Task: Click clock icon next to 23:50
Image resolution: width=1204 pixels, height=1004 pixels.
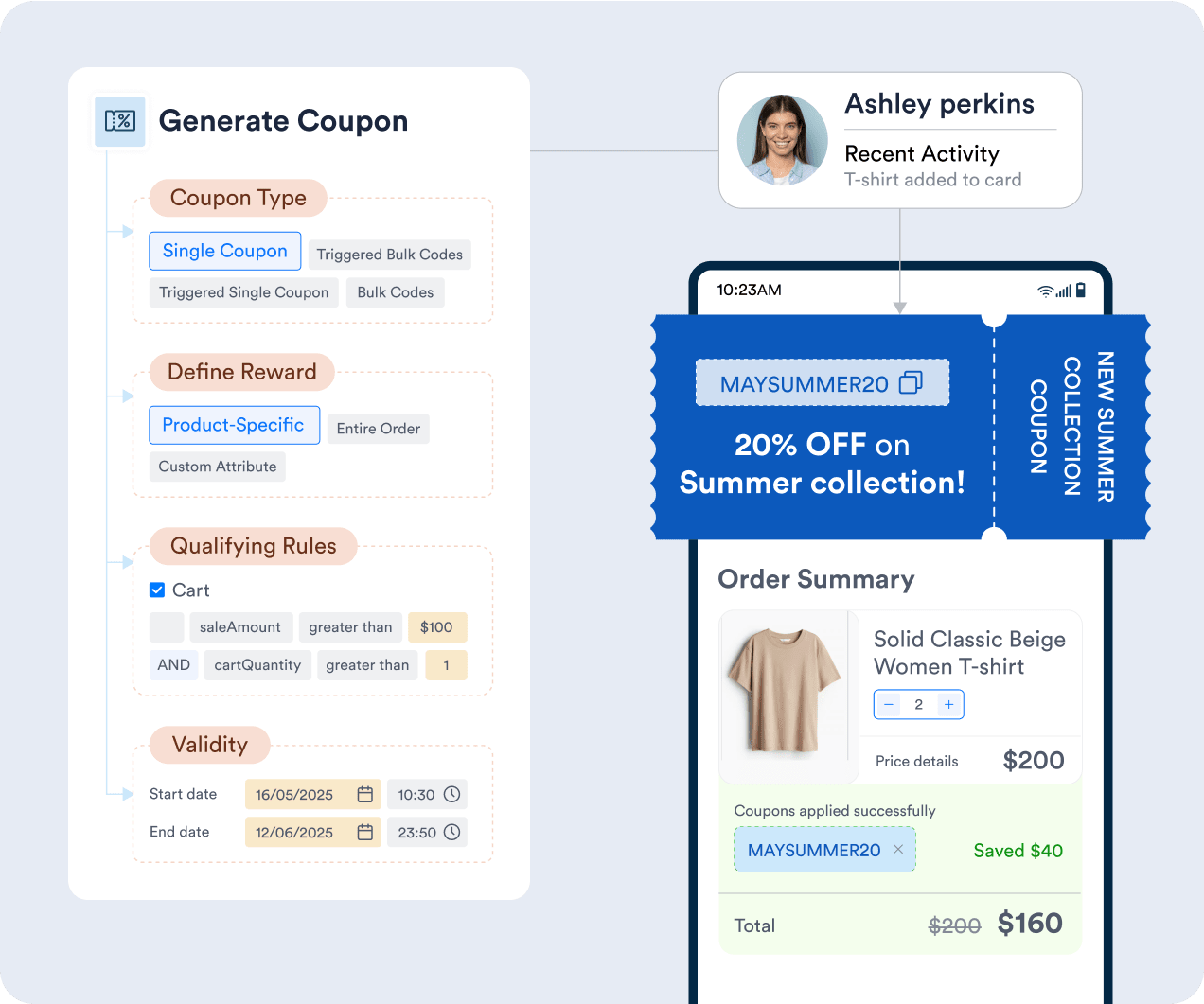Action: tap(452, 832)
